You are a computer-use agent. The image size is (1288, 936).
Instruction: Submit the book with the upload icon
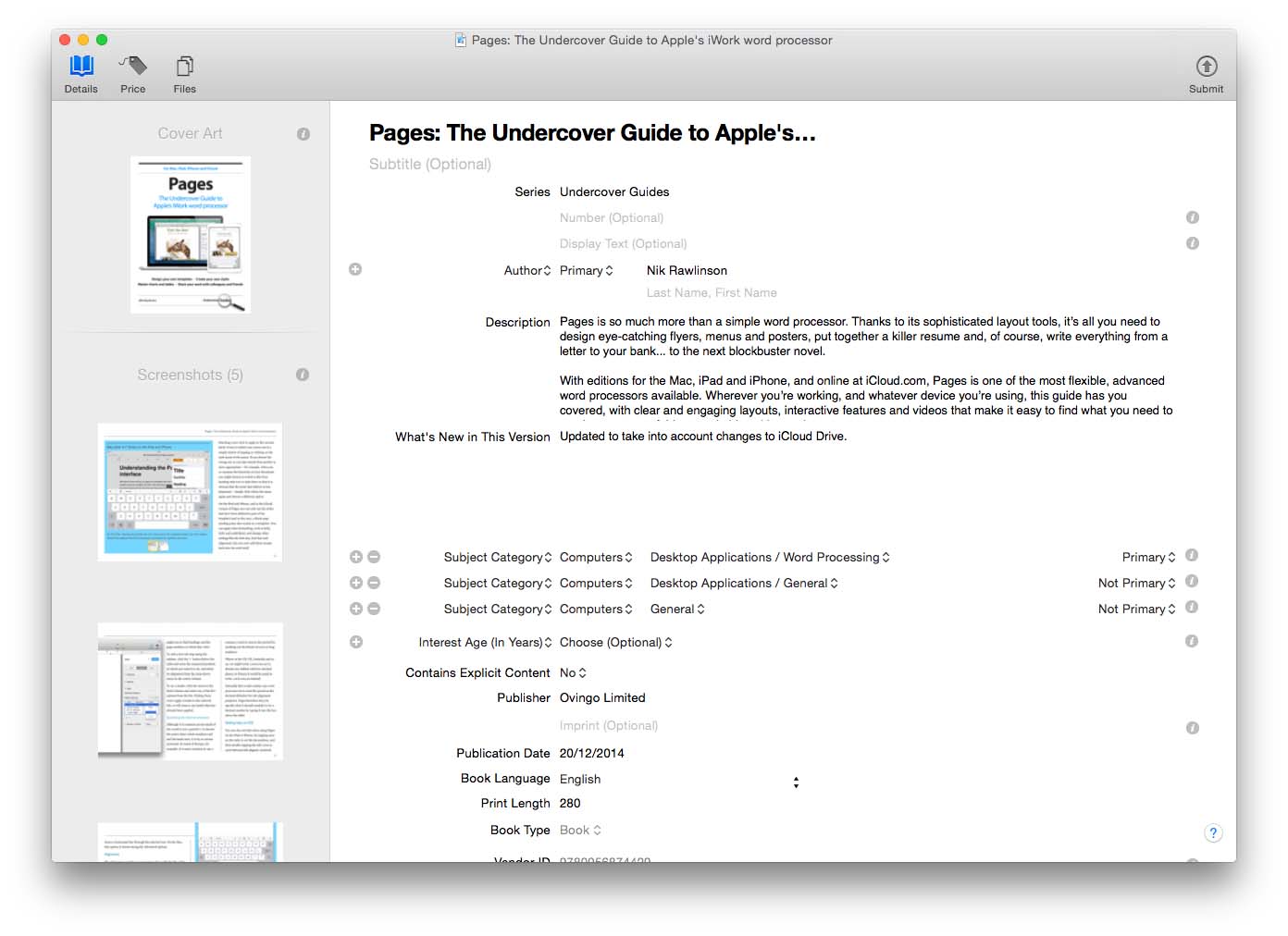[1206, 74]
